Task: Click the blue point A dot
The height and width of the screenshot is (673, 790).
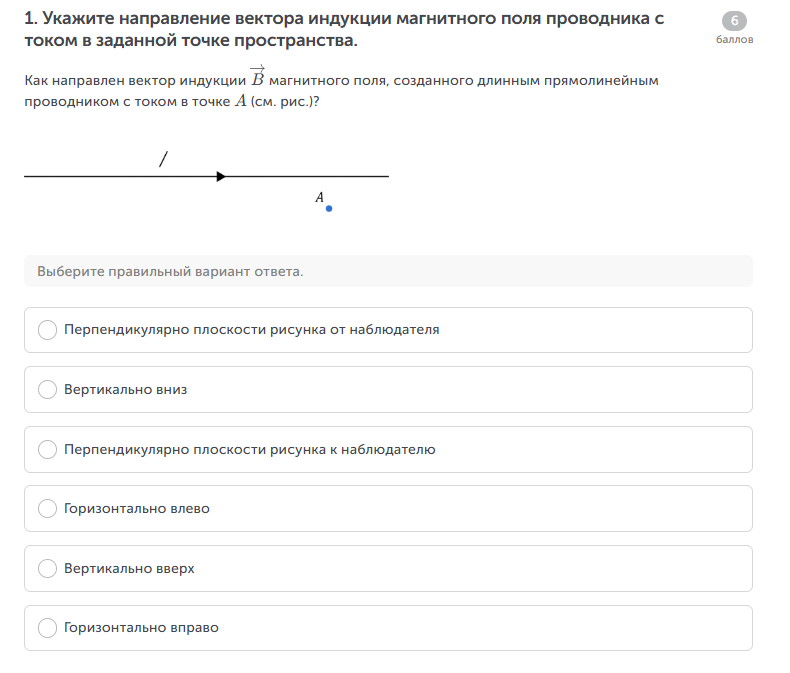Action: pos(329,209)
